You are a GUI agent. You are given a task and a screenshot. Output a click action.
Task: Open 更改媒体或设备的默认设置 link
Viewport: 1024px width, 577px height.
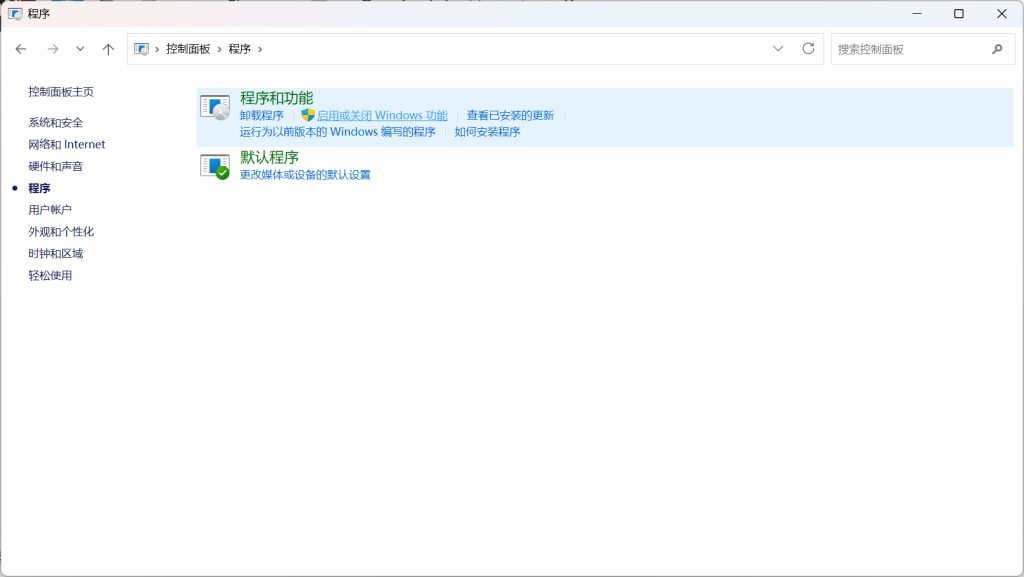[305, 175]
